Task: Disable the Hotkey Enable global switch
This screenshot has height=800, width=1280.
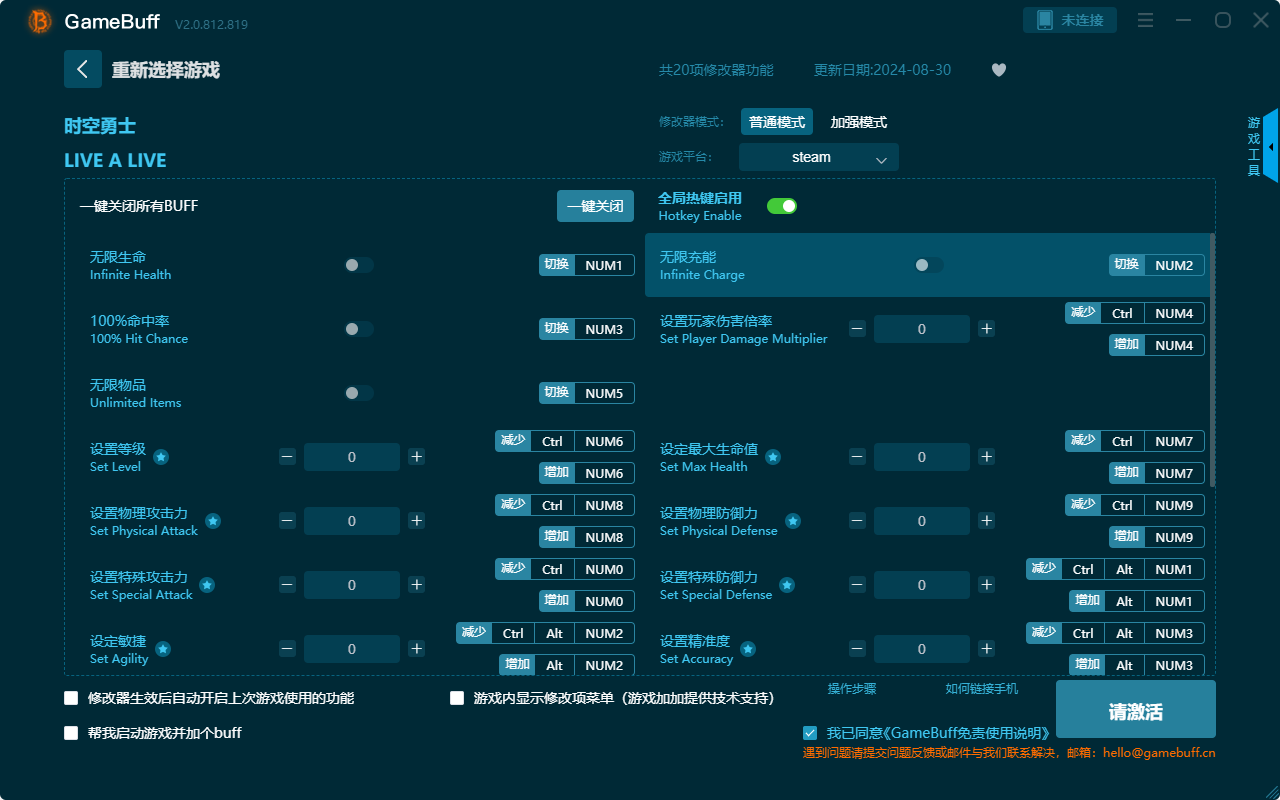Action: [781, 205]
